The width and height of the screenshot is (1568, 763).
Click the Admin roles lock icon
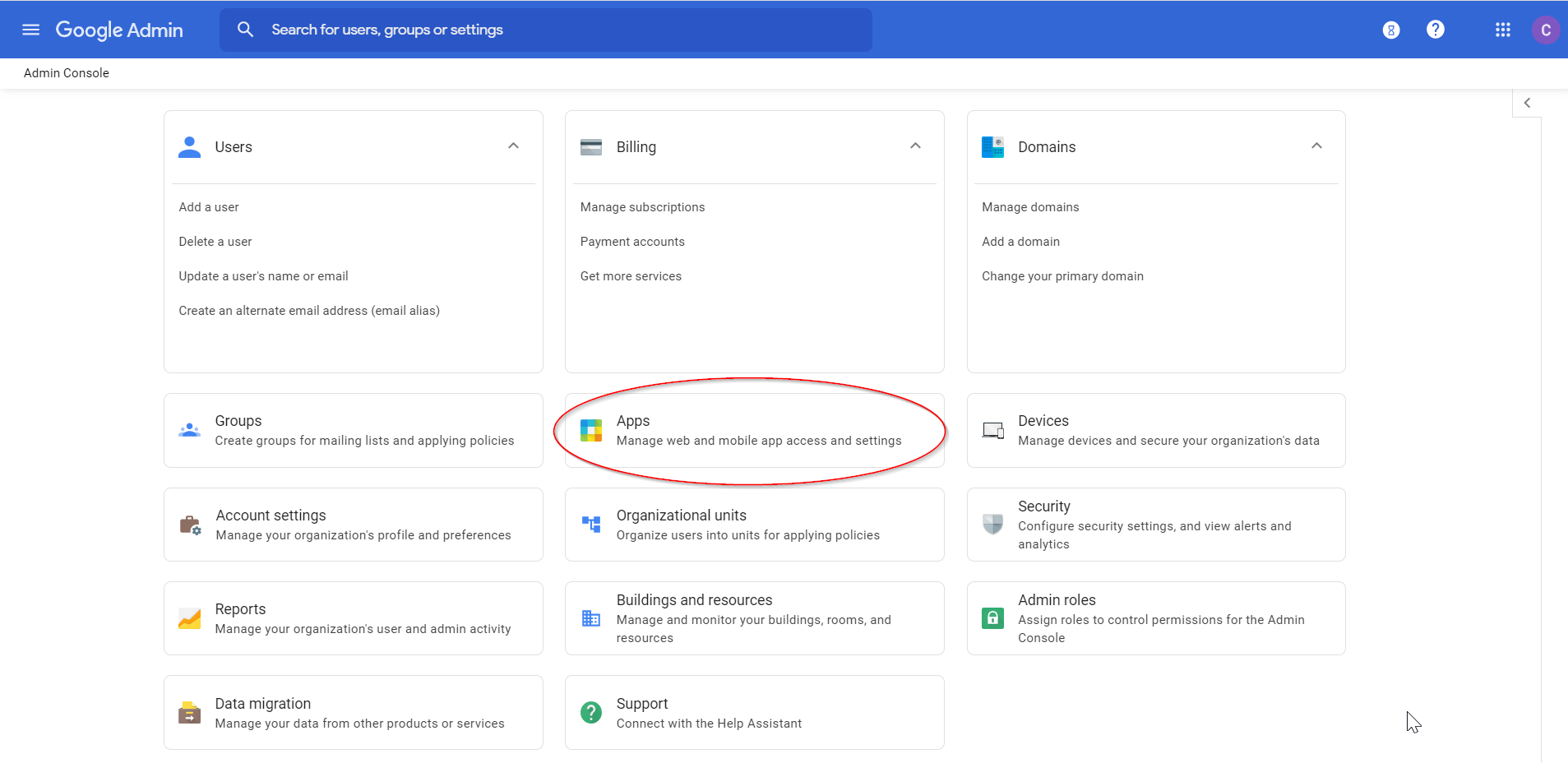tap(992, 618)
